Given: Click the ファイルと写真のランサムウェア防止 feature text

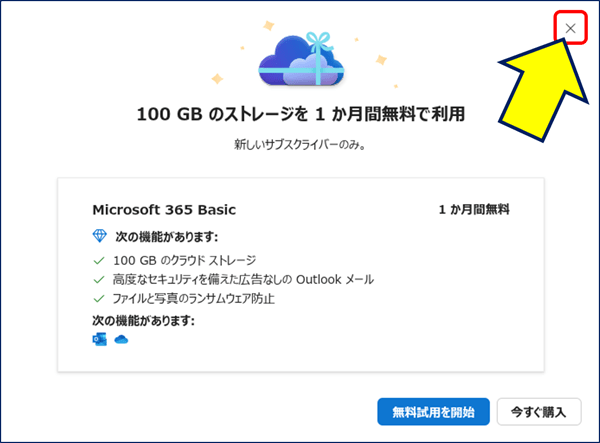Looking at the screenshot, I should tap(194, 298).
